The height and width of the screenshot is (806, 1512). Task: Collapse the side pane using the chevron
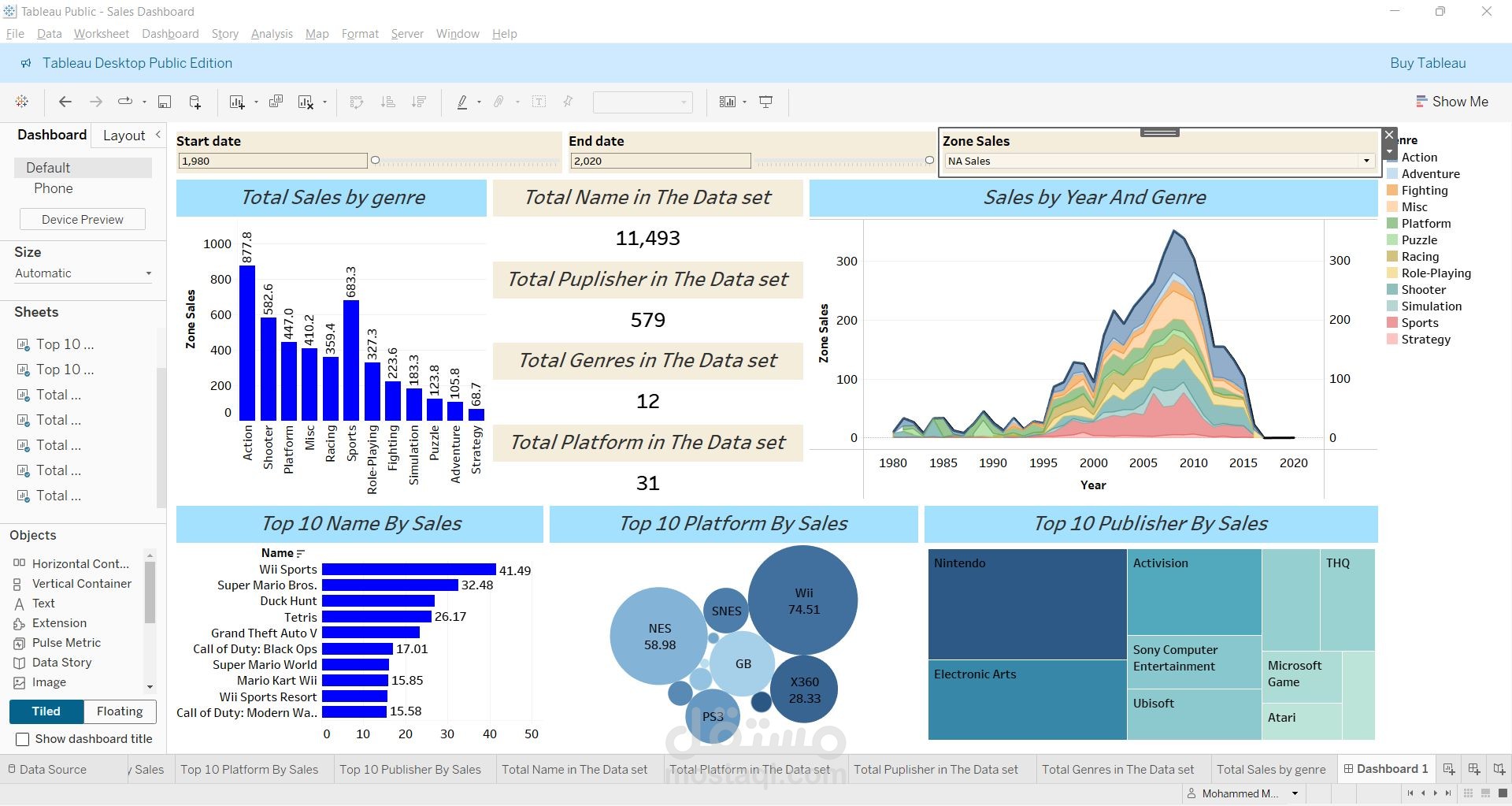tap(157, 135)
